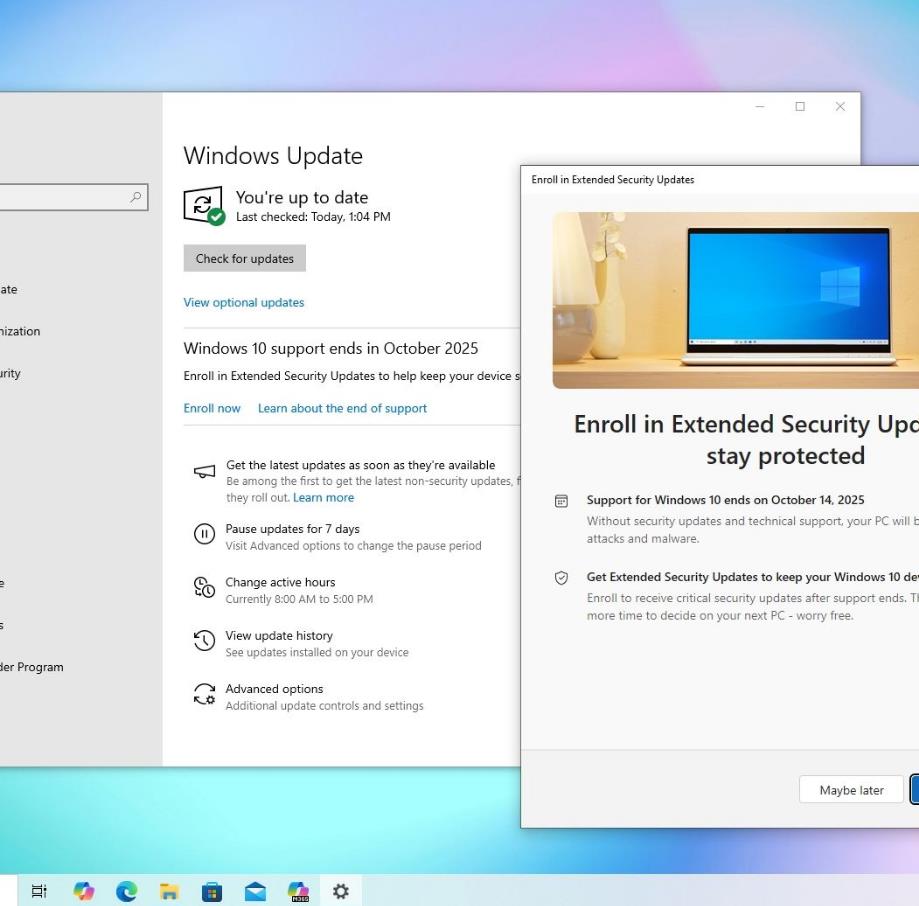
Task: Click the megaphone icon for latest updates
Action: point(204,472)
